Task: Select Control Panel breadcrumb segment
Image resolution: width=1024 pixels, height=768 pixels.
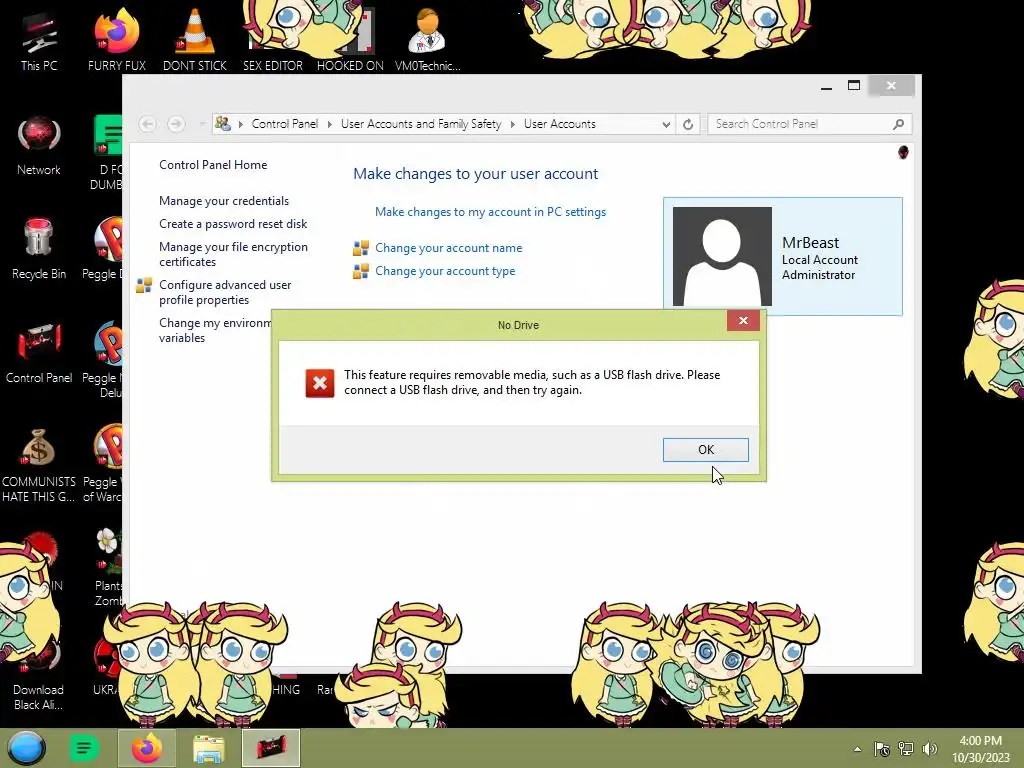Action: (x=285, y=124)
